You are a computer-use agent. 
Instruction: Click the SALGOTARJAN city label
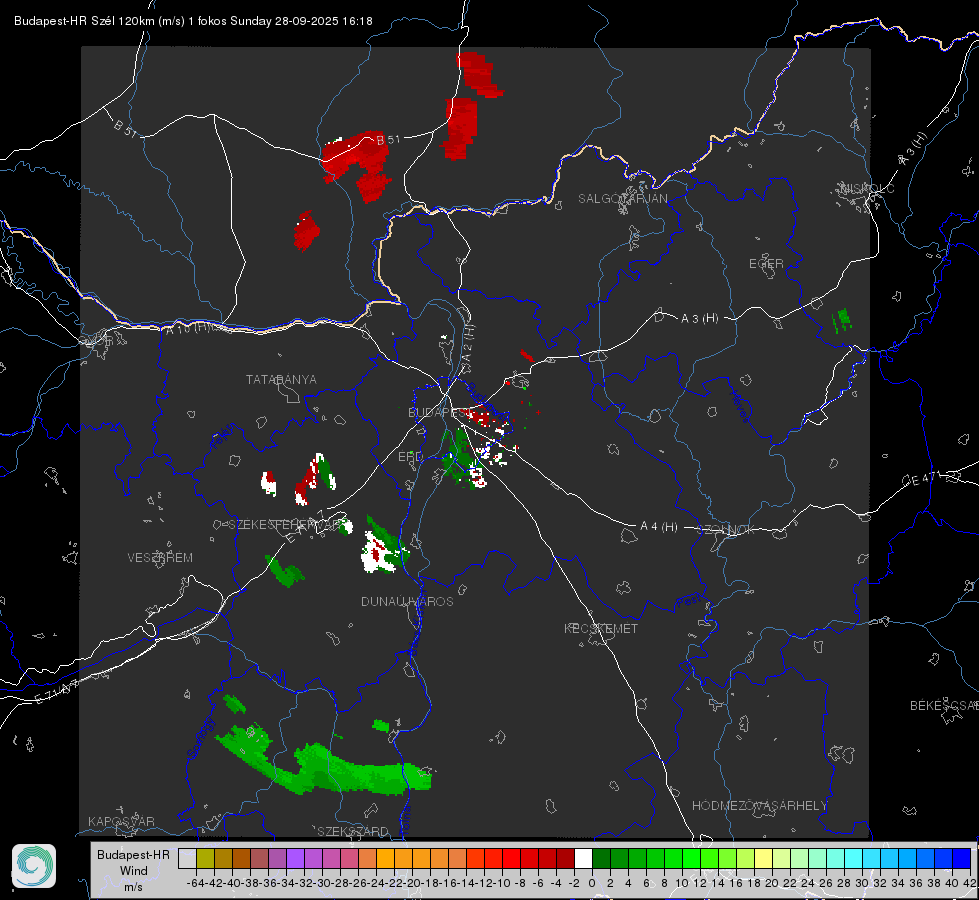(622, 199)
